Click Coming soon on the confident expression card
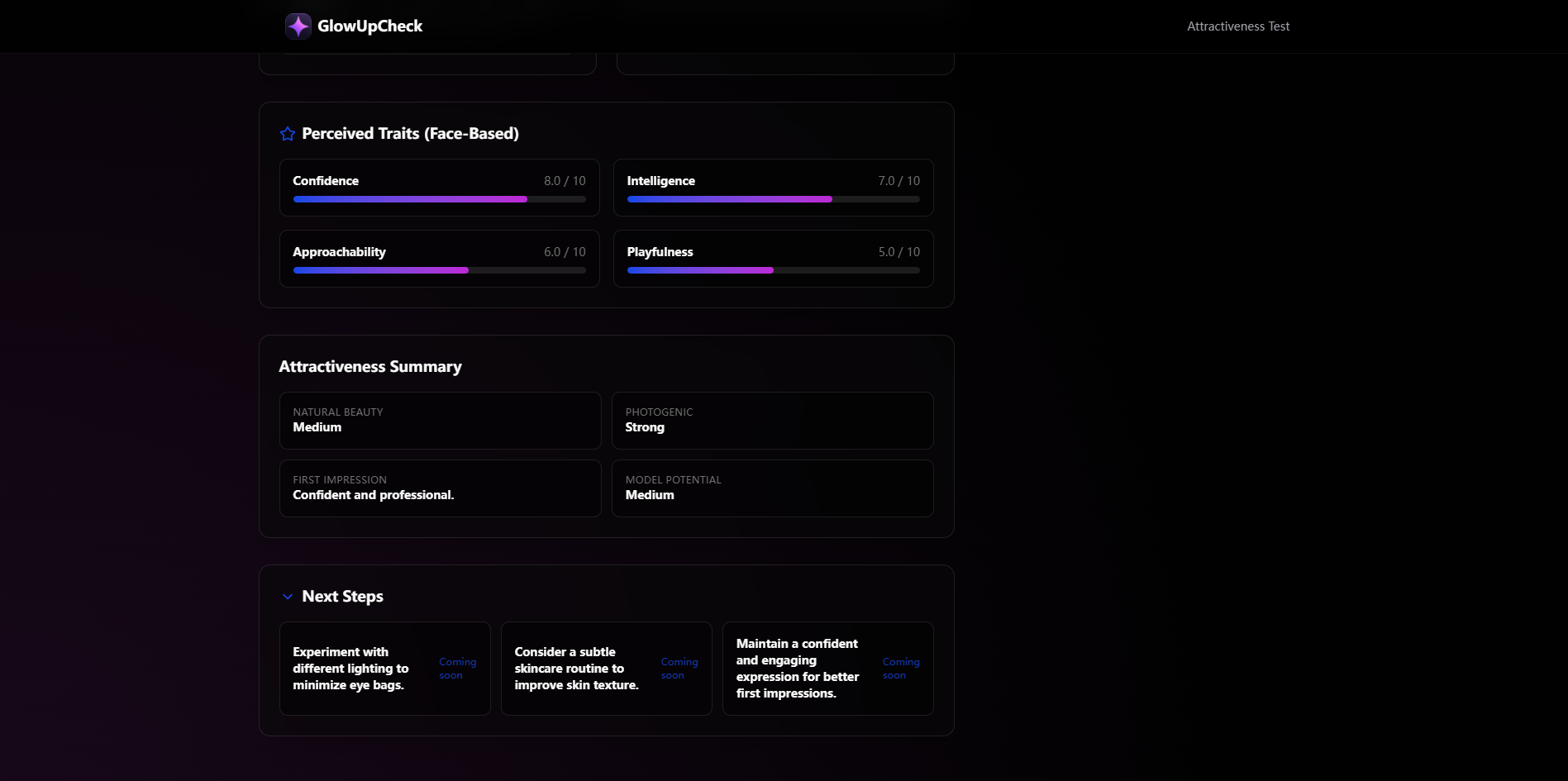The height and width of the screenshot is (781, 1568). [900, 668]
